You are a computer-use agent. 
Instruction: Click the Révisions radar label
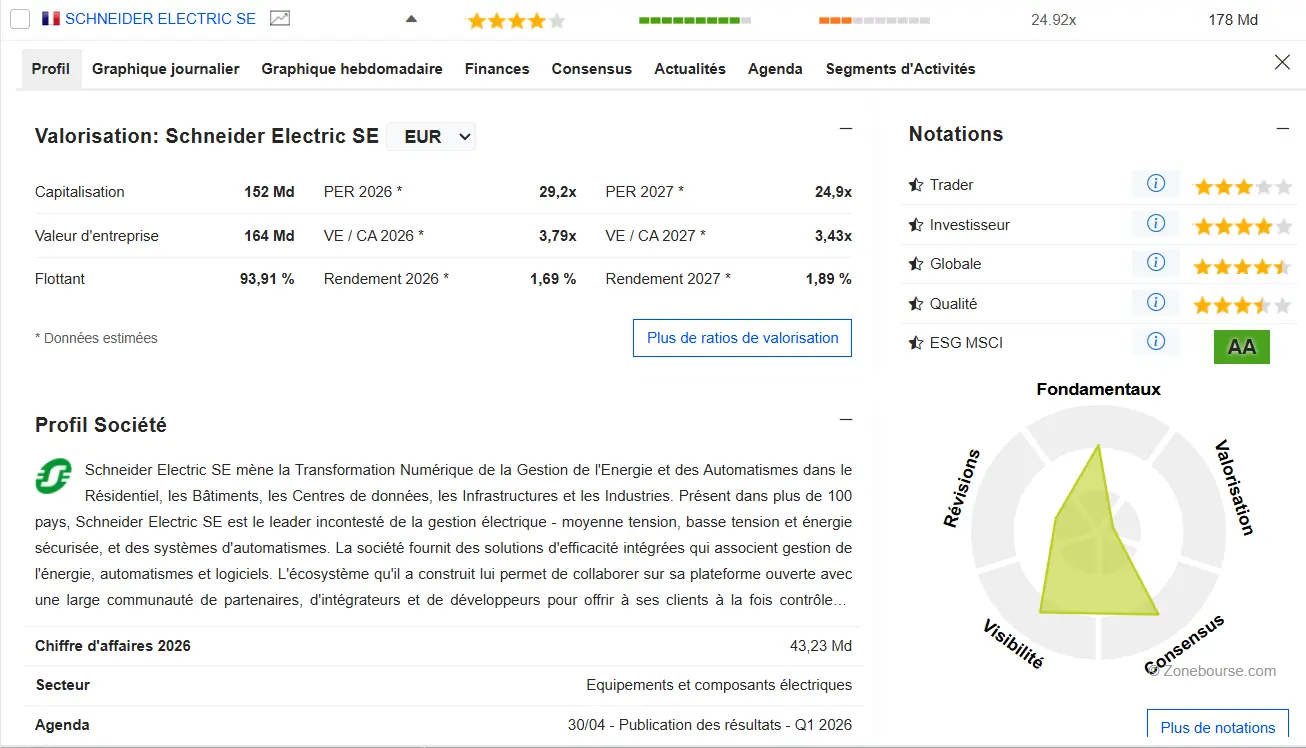click(x=962, y=488)
